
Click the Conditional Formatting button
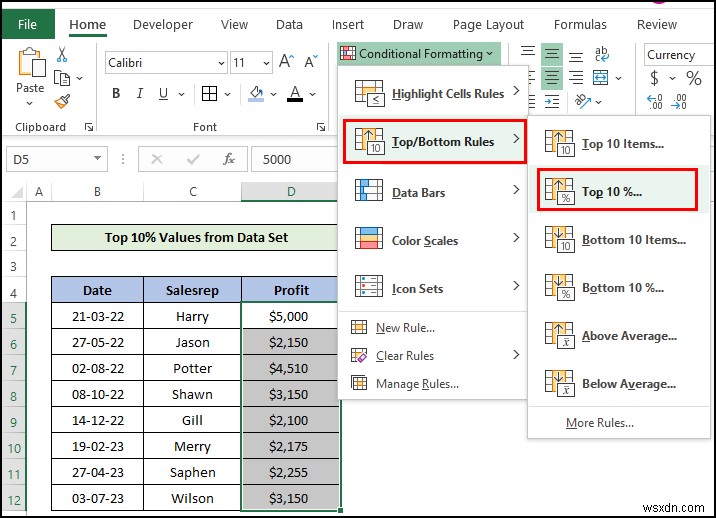click(419, 53)
